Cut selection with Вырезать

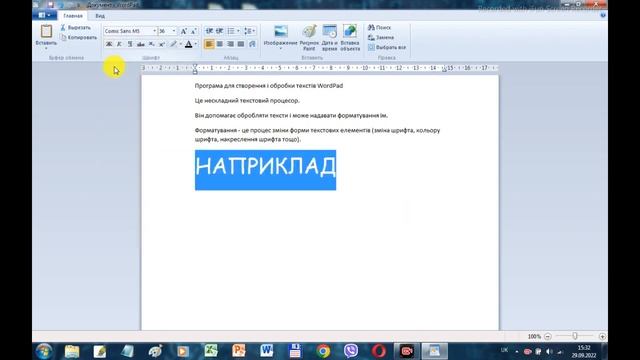point(76,27)
